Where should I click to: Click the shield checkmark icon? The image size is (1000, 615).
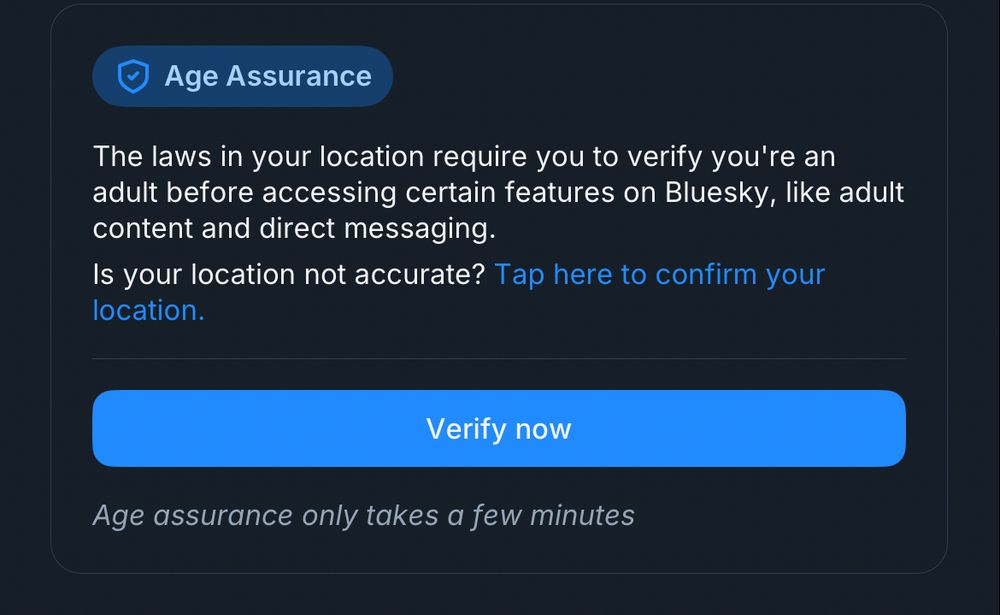click(x=133, y=76)
